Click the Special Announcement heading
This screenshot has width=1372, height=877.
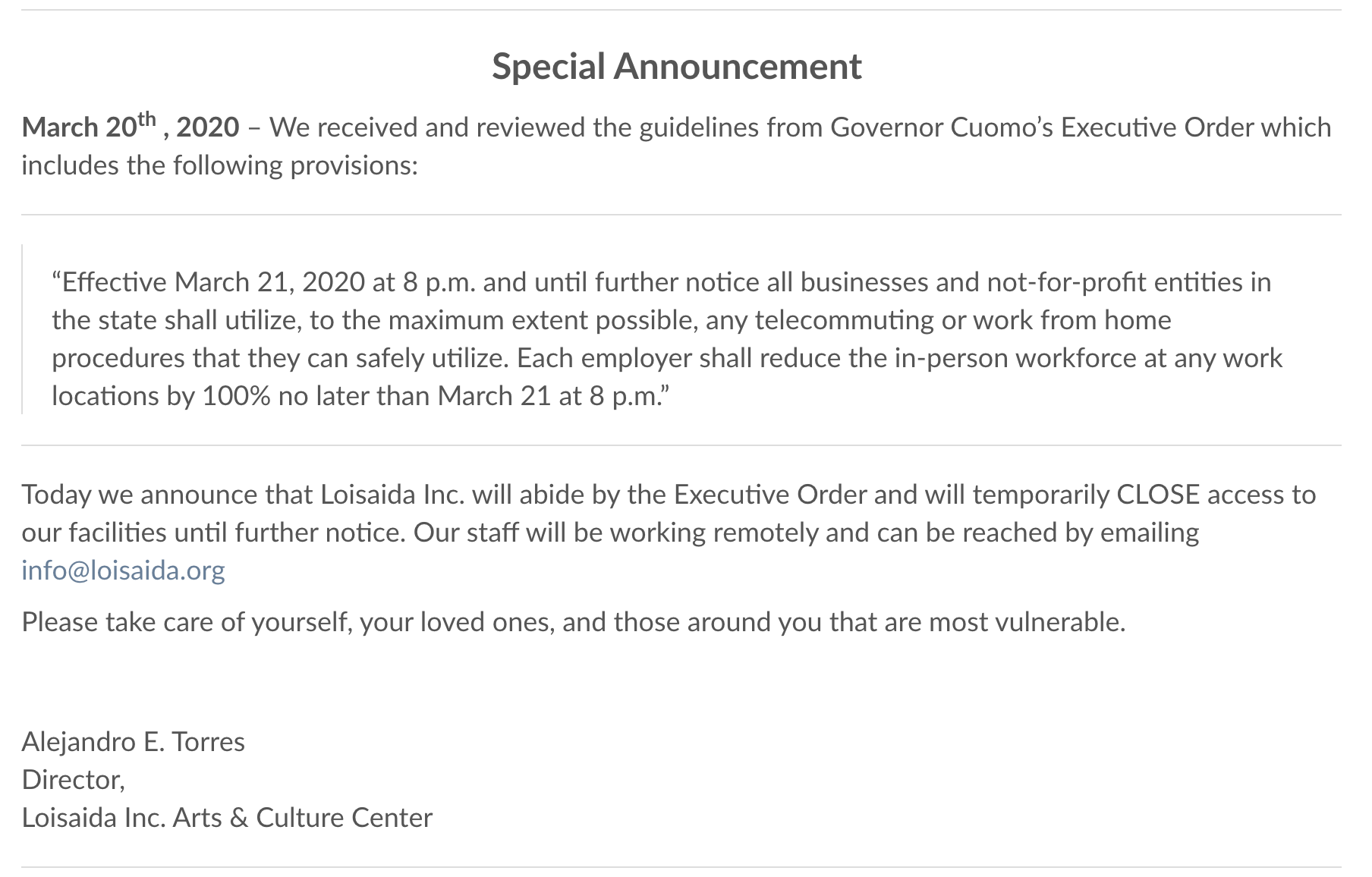click(676, 67)
